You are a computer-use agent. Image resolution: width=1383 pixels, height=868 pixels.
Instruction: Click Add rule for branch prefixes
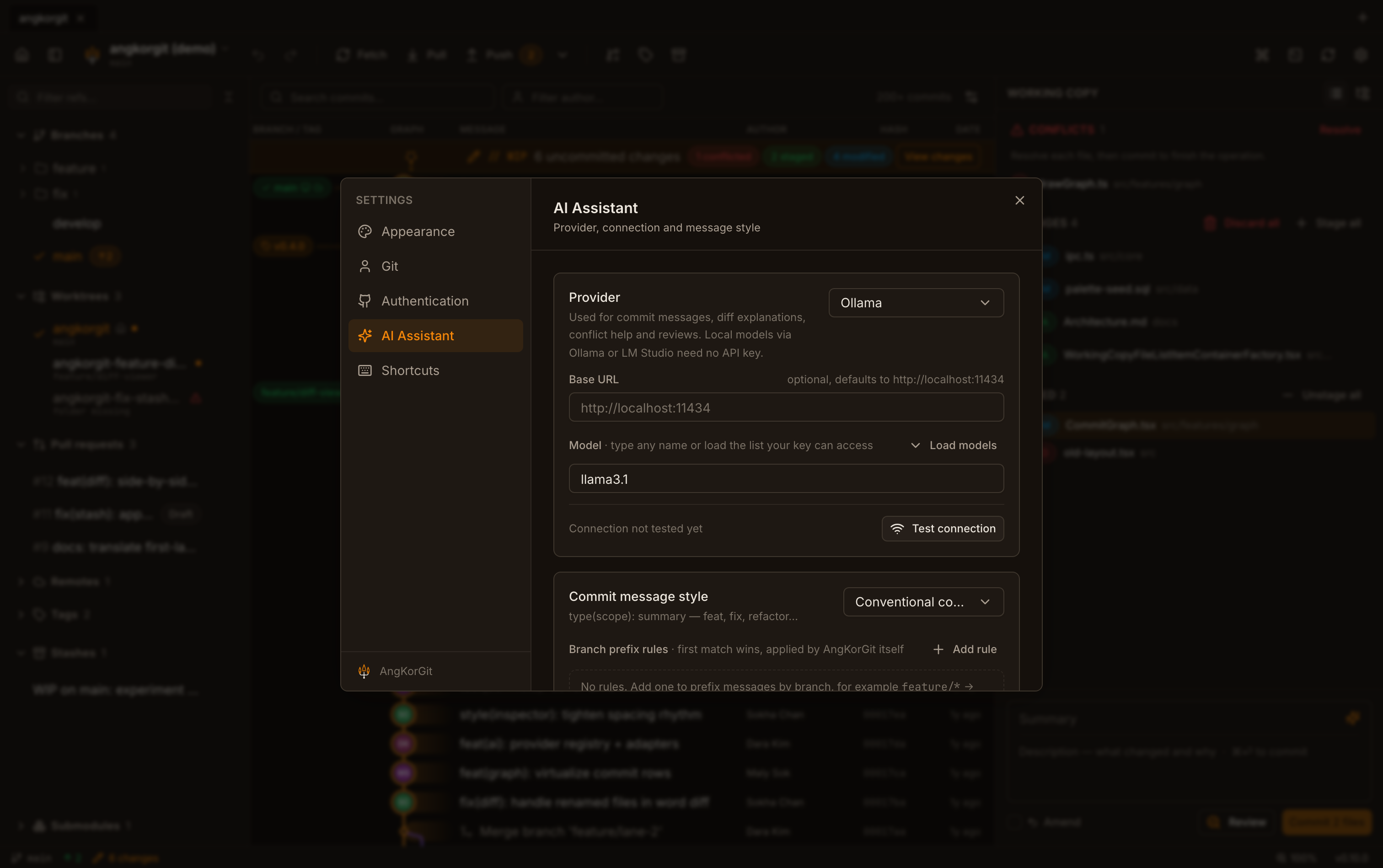965,649
